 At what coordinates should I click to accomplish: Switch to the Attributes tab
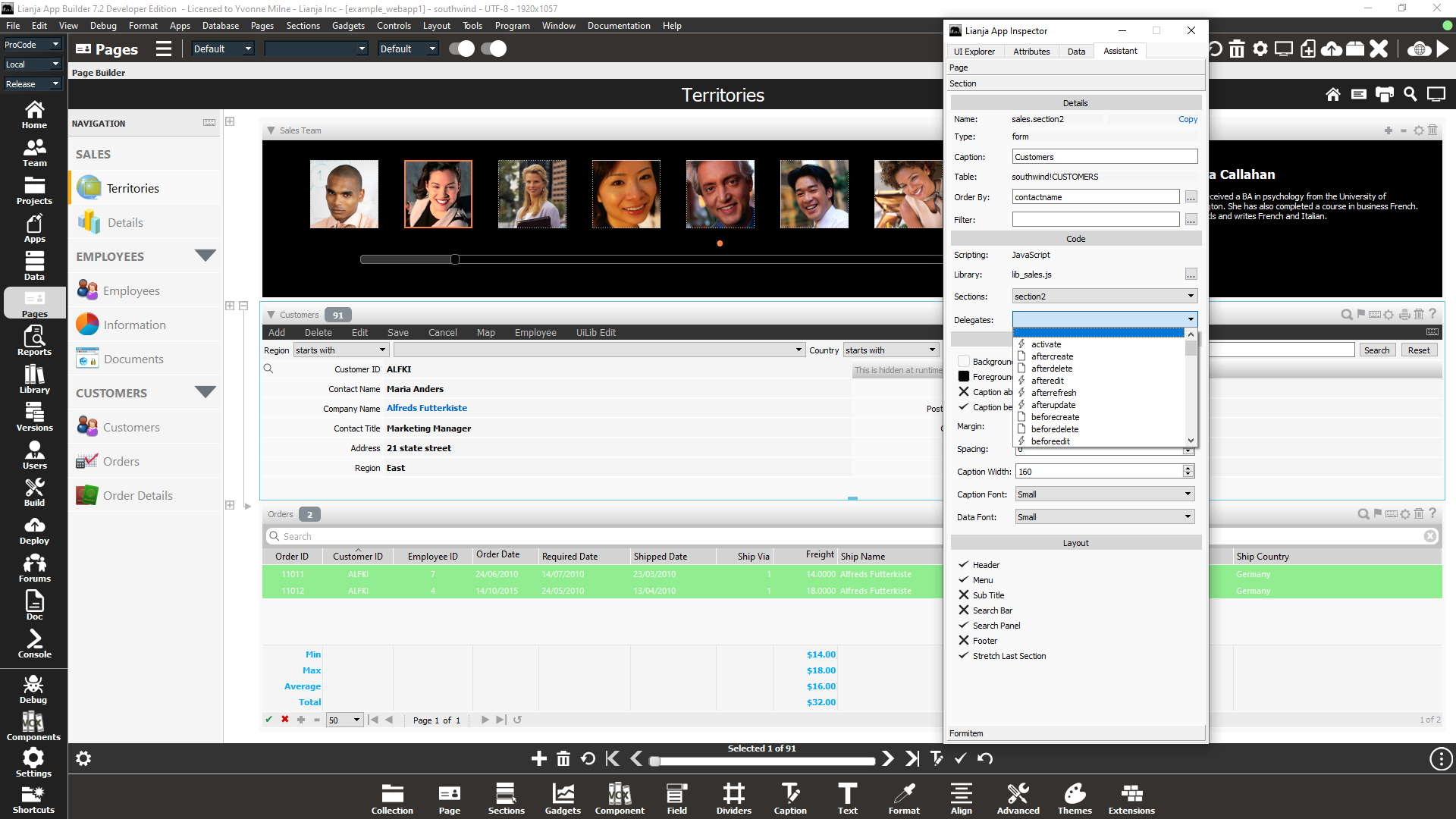[1031, 52]
